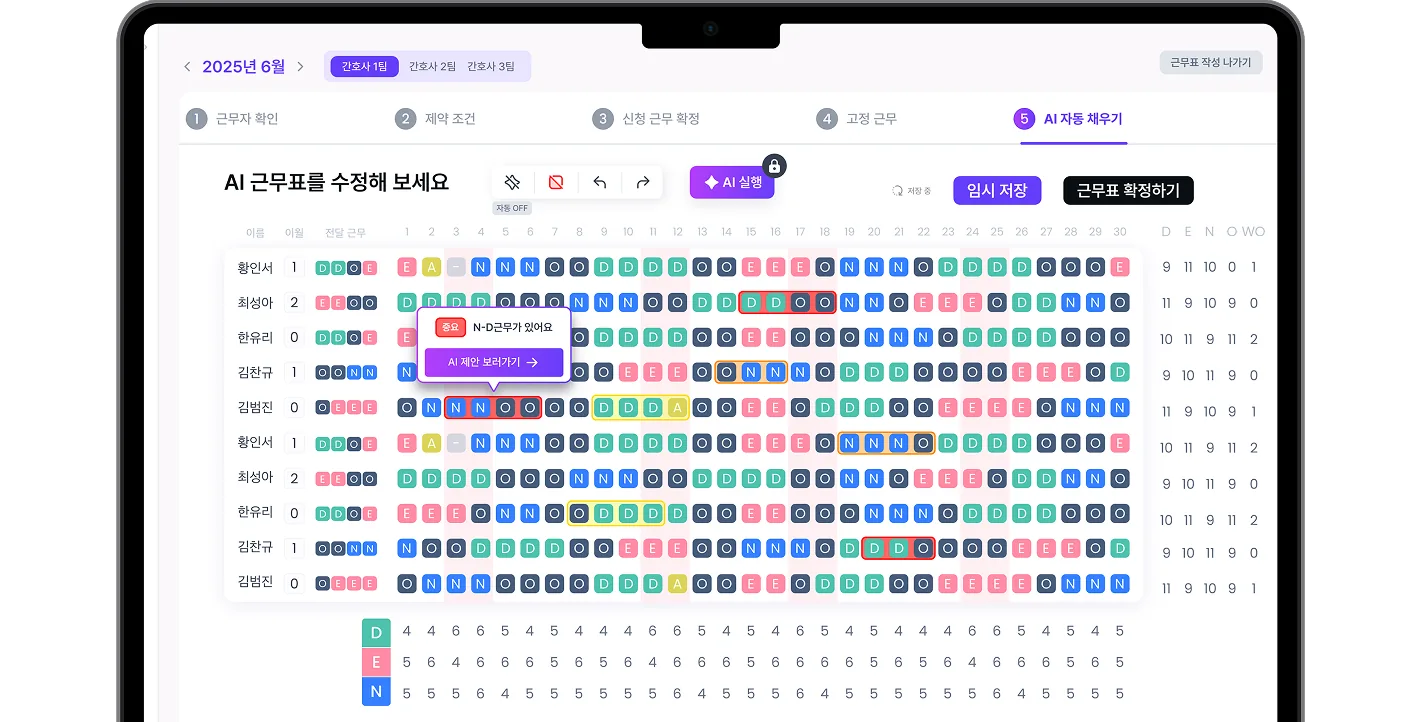Click the 근무표 작성 나가기 button
The height and width of the screenshot is (722, 1420).
point(1211,62)
